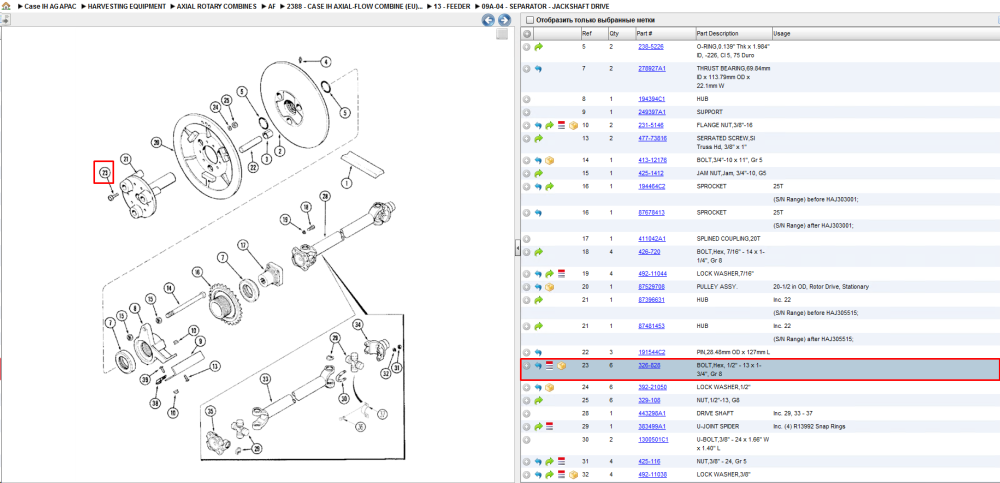This screenshot has height=483, width=1000.
Task: Open notes icon on NUT 425-116 row
Action: (x=561, y=461)
